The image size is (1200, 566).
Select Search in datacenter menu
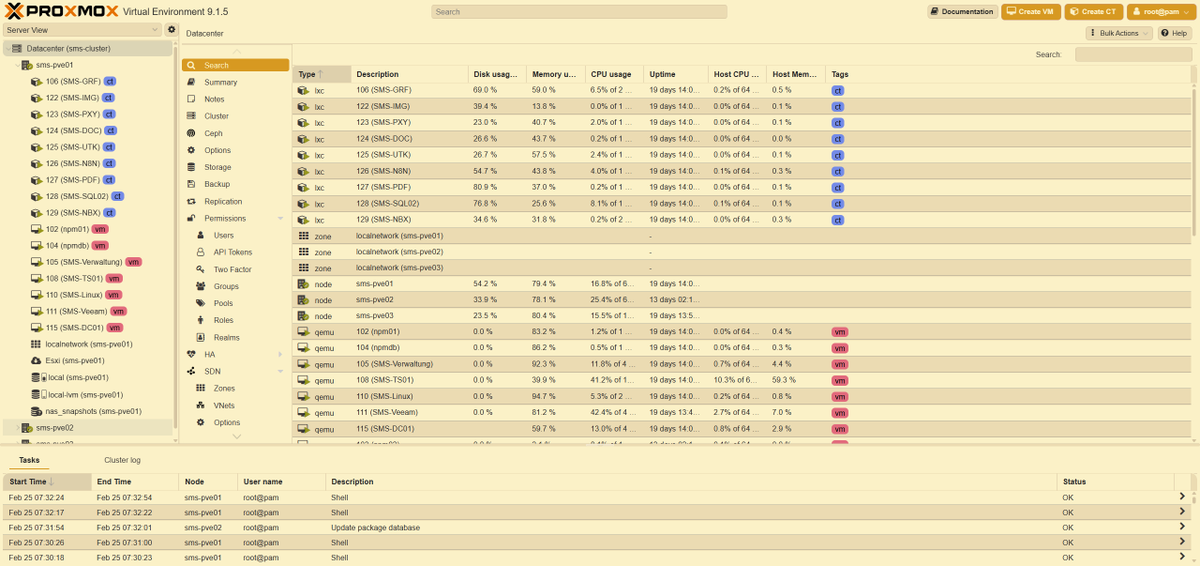235,65
